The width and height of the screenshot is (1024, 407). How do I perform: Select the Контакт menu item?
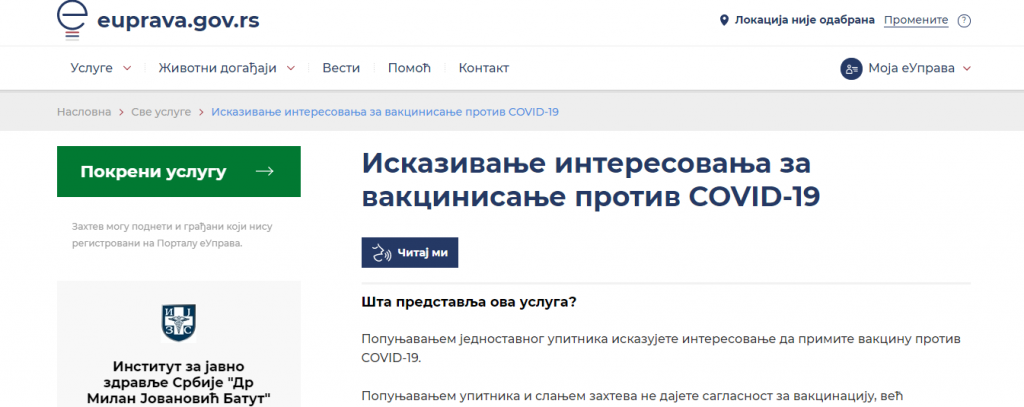[483, 68]
